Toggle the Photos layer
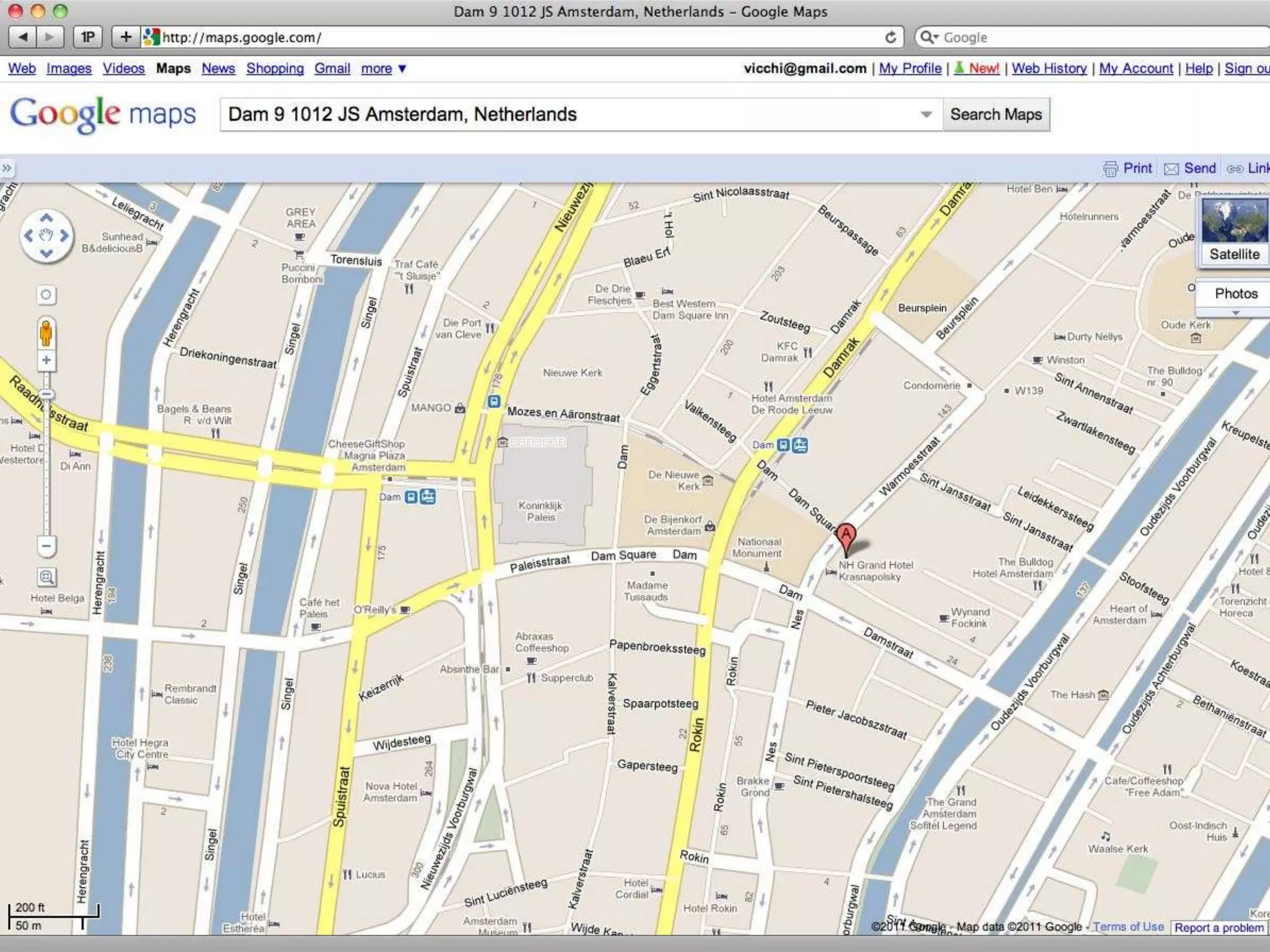Image resolution: width=1270 pixels, height=952 pixels. coord(1236,294)
